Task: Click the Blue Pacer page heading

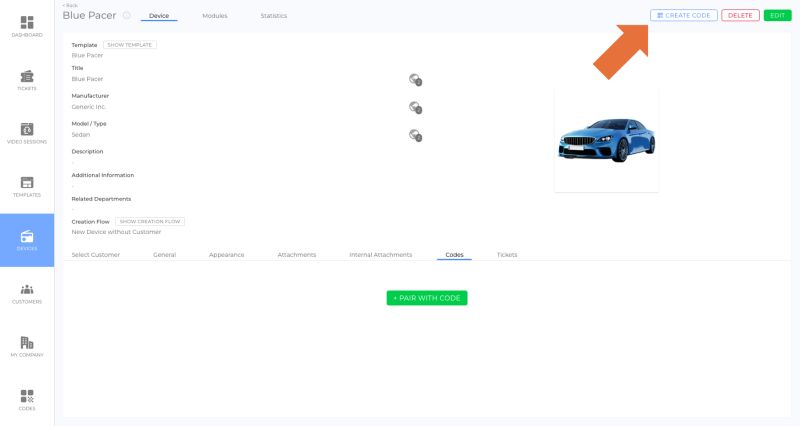Action: 89,15
